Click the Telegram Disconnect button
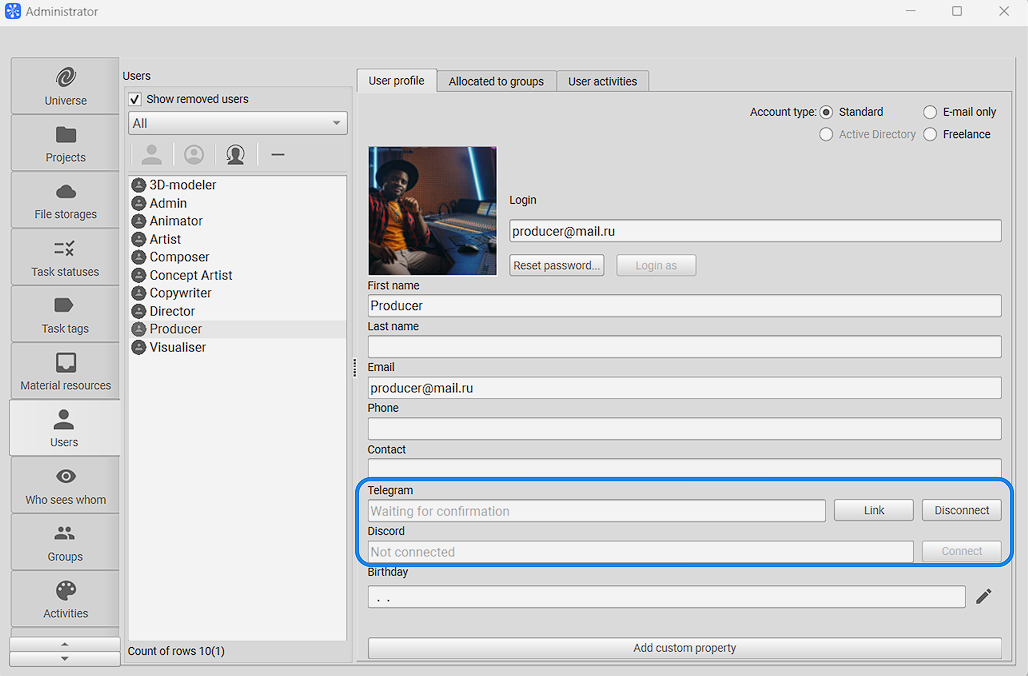This screenshot has height=676, width=1028. point(962,510)
